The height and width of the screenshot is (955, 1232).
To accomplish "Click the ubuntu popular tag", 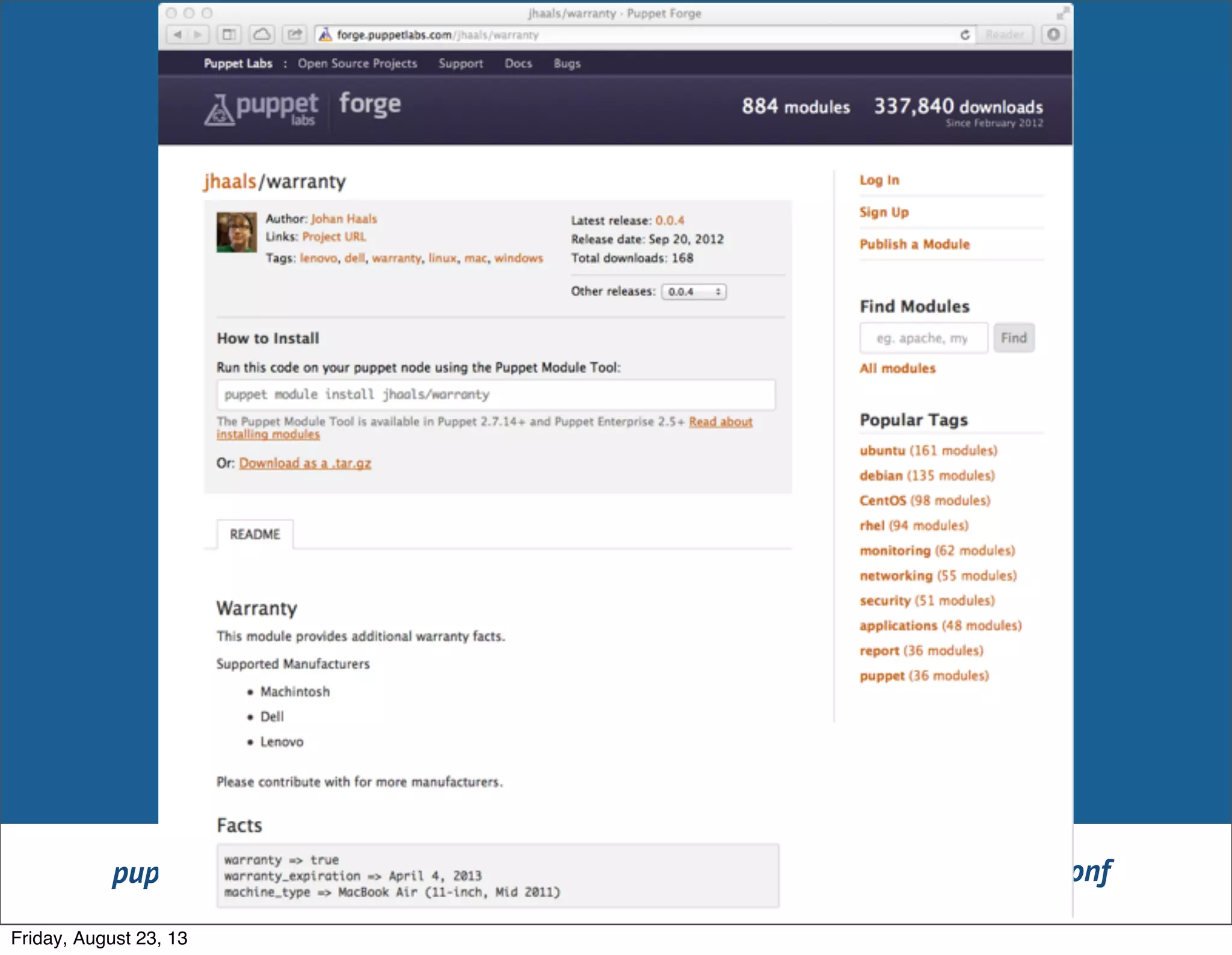I will click(882, 451).
